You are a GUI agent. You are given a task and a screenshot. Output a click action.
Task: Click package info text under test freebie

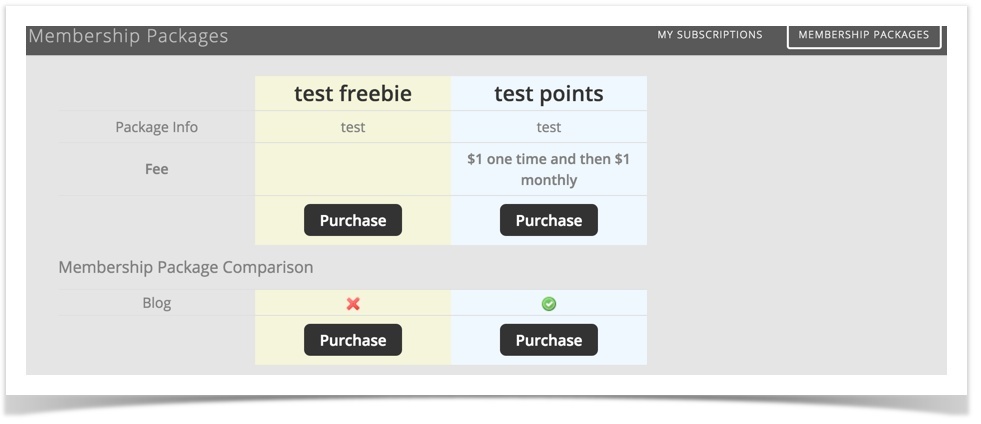[353, 127]
